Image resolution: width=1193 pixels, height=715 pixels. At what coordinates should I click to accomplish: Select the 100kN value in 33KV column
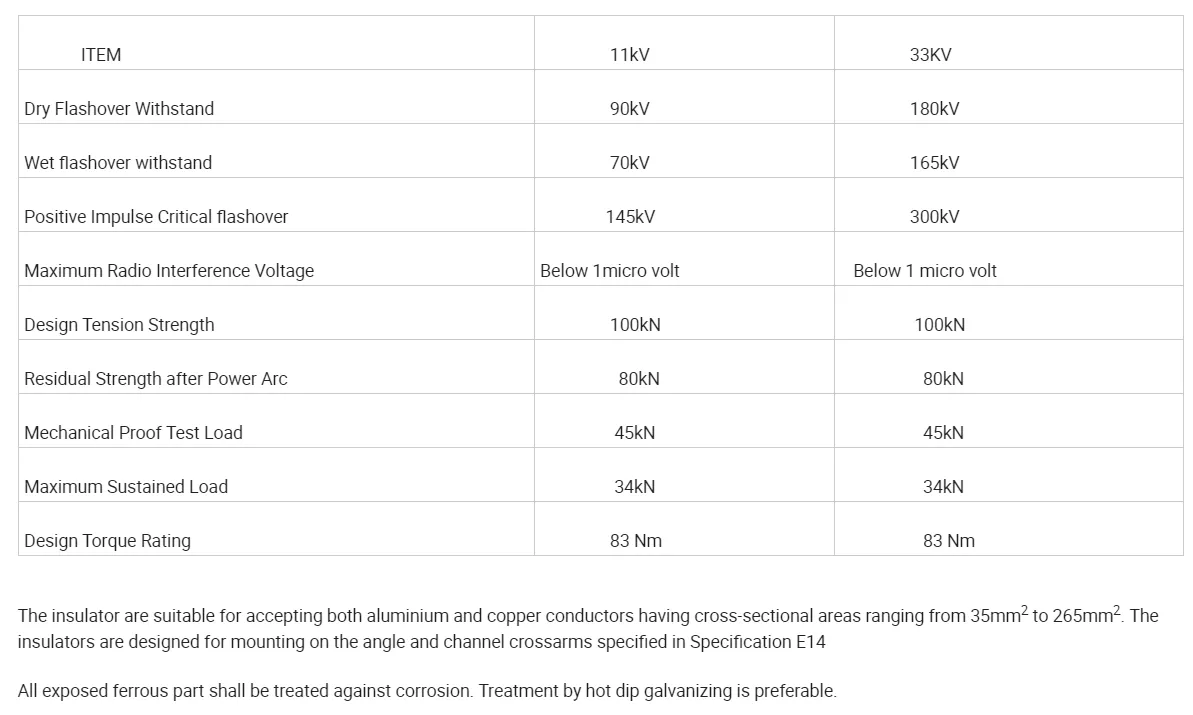[939, 325]
